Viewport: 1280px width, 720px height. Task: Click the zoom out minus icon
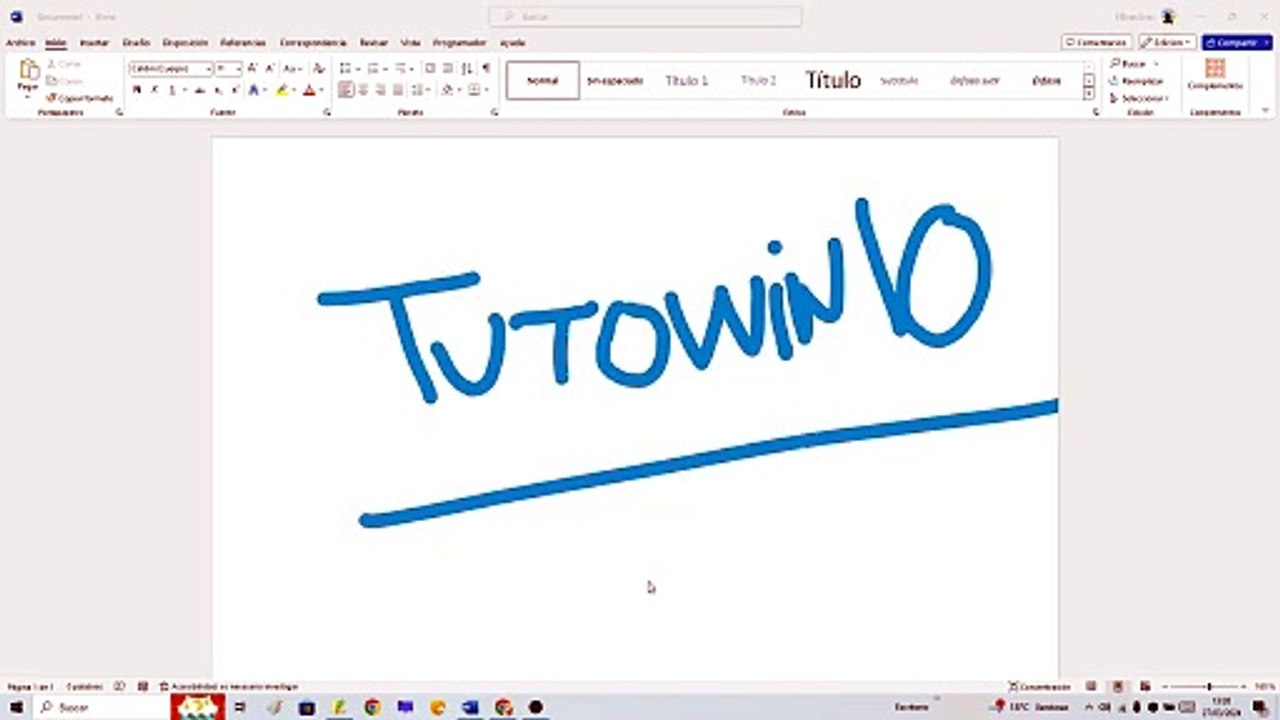tap(1166, 687)
